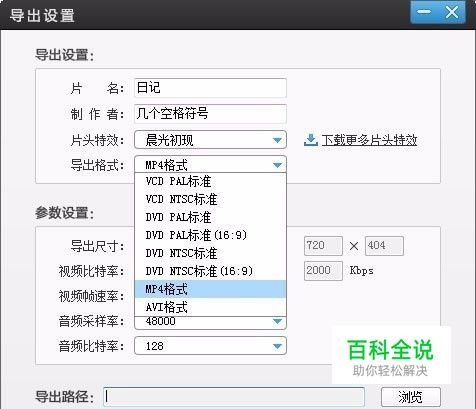This screenshot has height=409, width=476.
Task: Select AVI格式 from the format list
Action: click(210, 307)
